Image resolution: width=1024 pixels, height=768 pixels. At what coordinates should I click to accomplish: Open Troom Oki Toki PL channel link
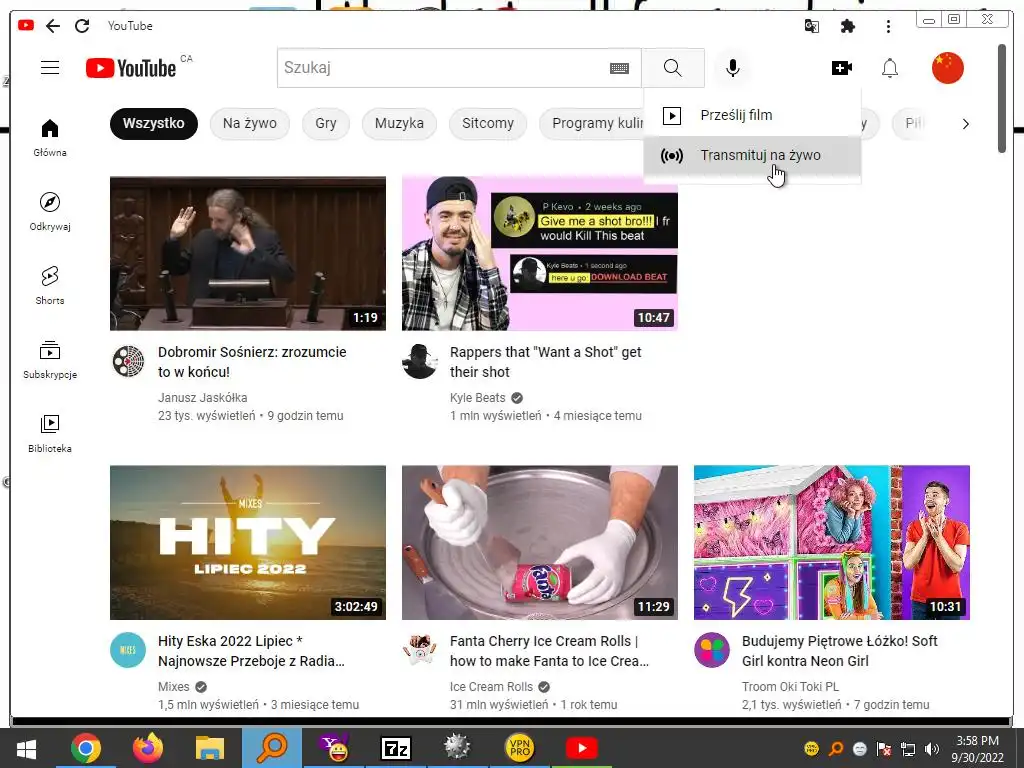(x=790, y=687)
